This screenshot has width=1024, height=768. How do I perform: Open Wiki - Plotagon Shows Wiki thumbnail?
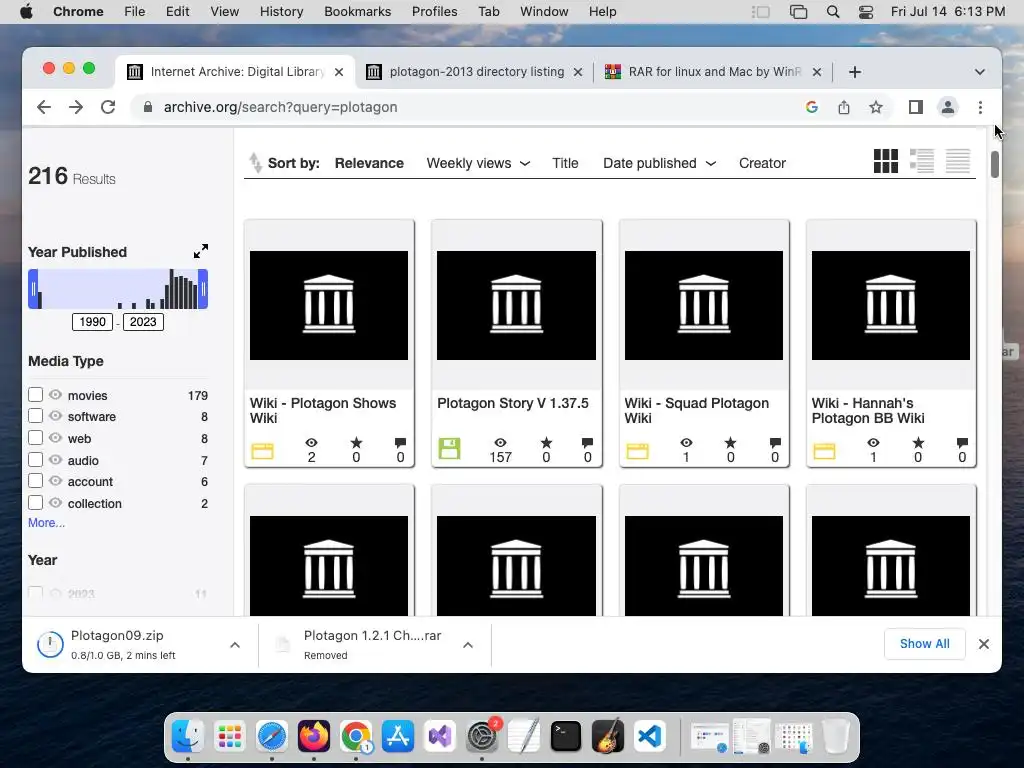pyautogui.click(x=329, y=305)
